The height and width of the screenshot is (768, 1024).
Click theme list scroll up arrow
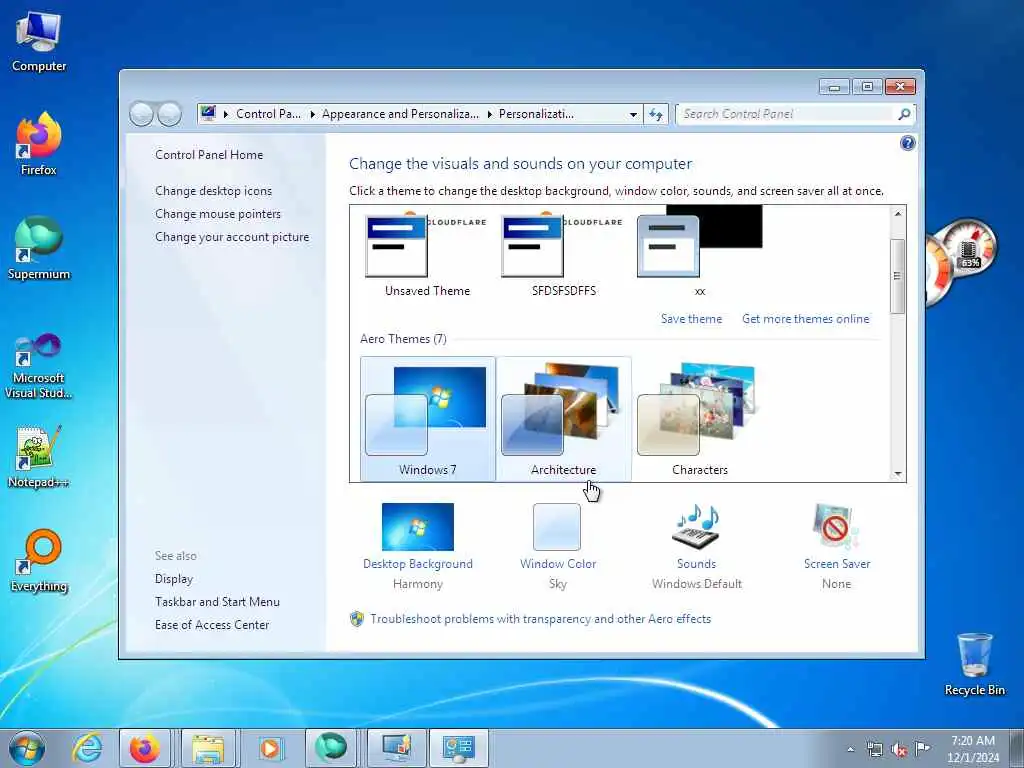(x=898, y=214)
